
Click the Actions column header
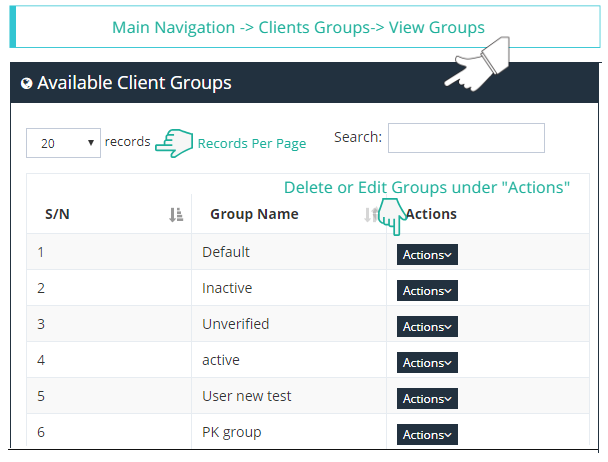tap(431, 214)
